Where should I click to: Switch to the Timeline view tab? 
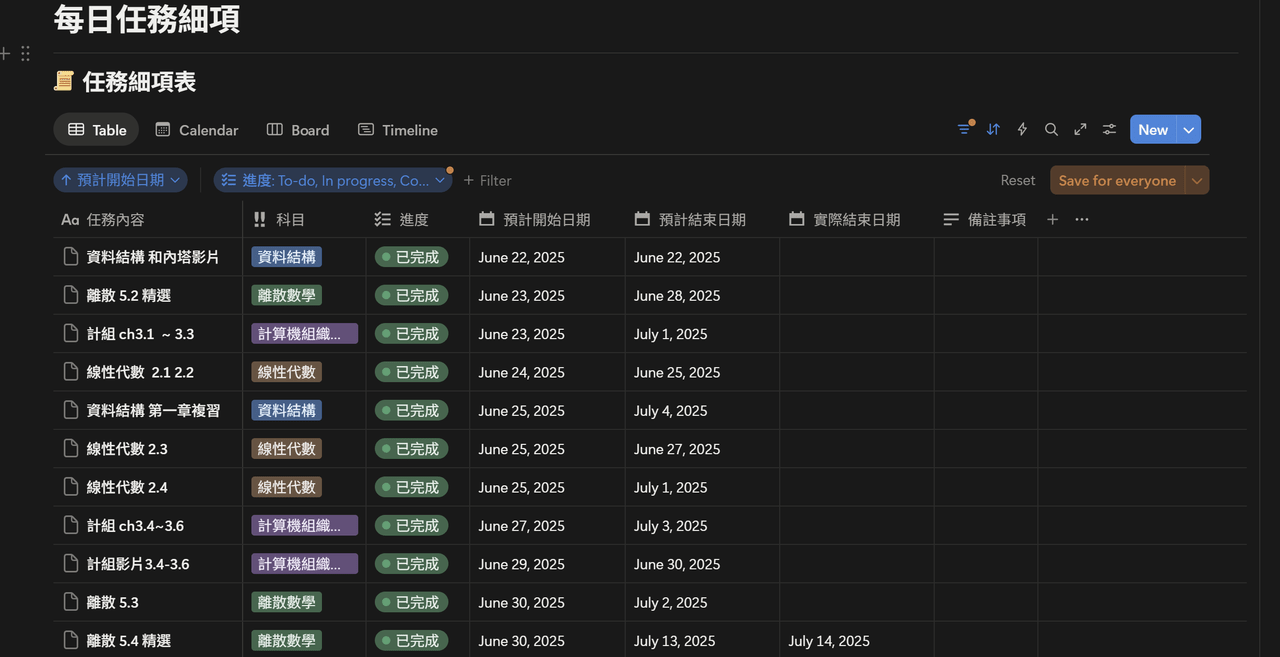398,130
